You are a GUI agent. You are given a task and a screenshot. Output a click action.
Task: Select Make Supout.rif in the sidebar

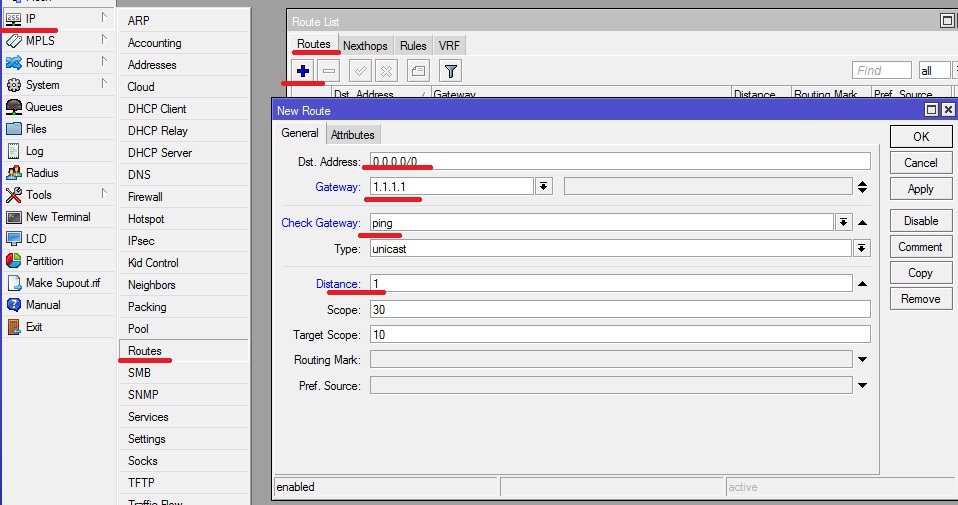point(62,283)
